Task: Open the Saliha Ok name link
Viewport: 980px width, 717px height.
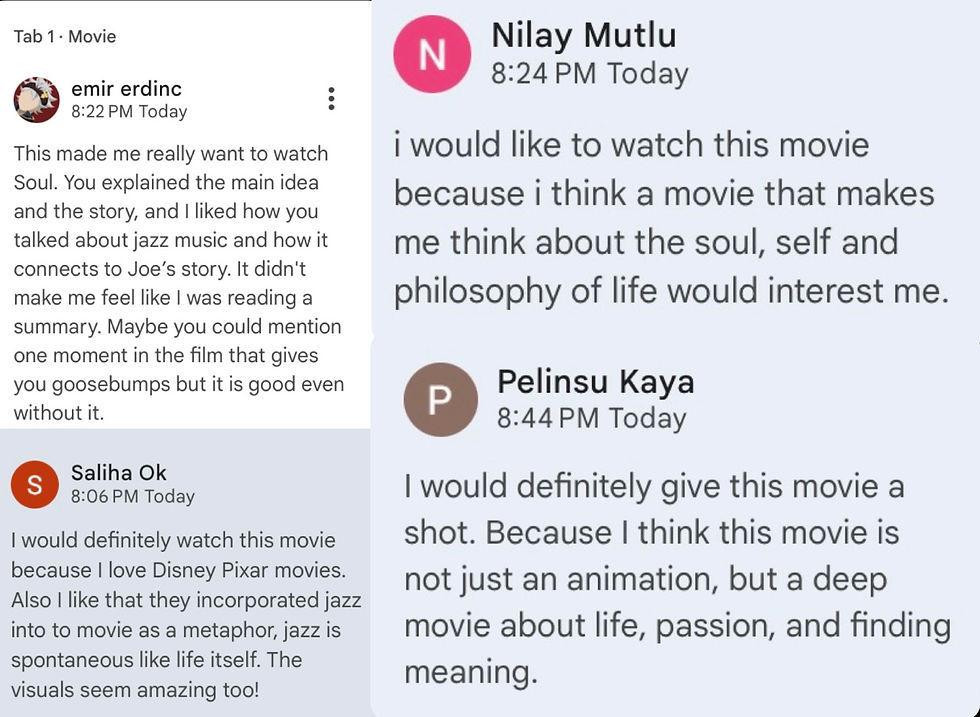Action: tap(119, 473)
